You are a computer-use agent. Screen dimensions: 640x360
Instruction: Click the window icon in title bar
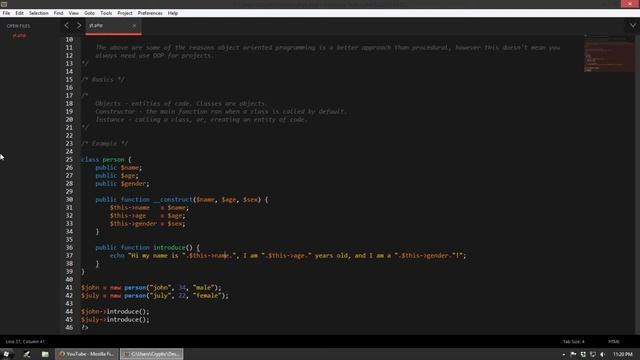4,4
